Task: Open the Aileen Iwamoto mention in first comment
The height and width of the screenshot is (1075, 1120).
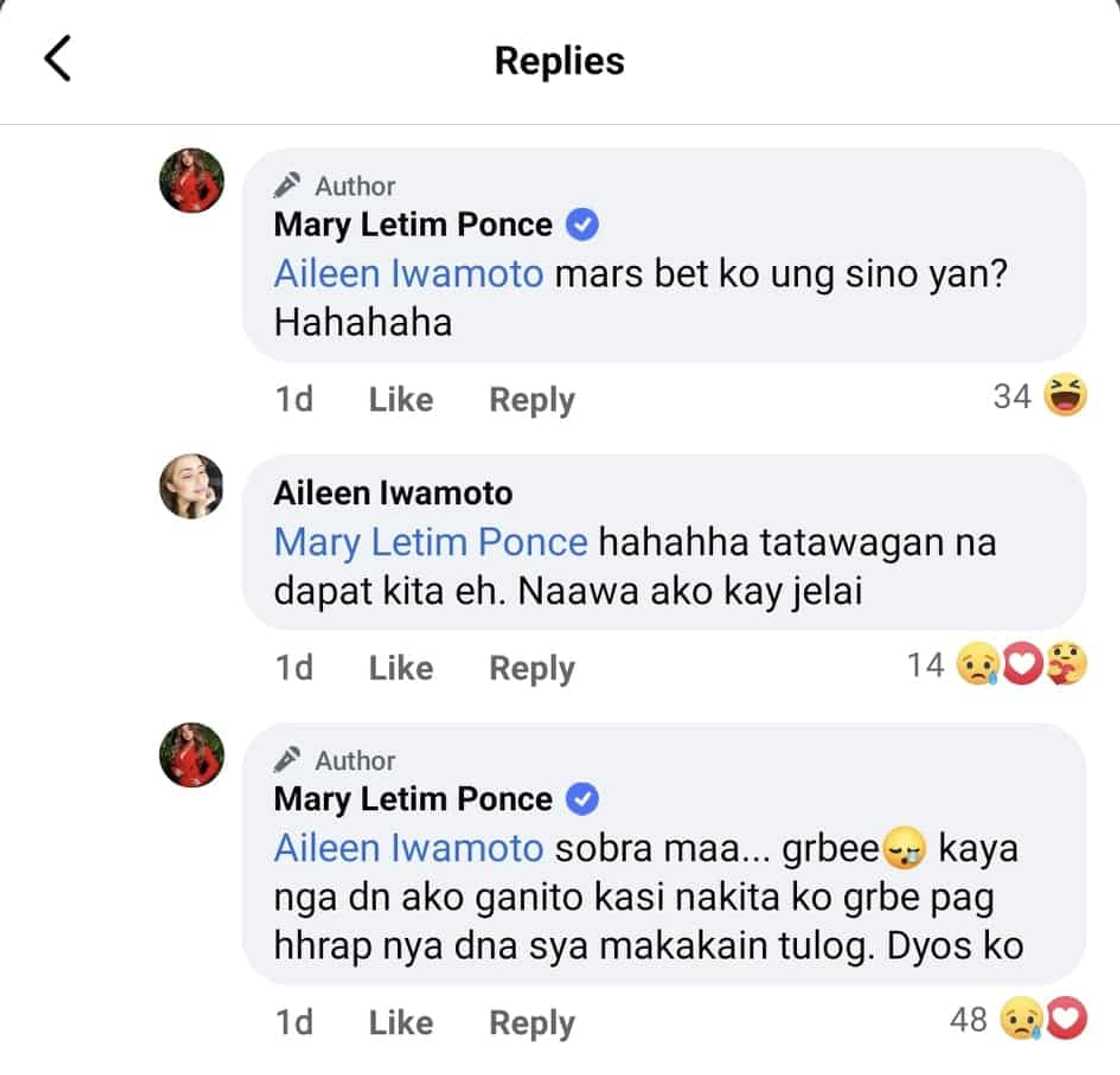Action: (x=408, y=275)
